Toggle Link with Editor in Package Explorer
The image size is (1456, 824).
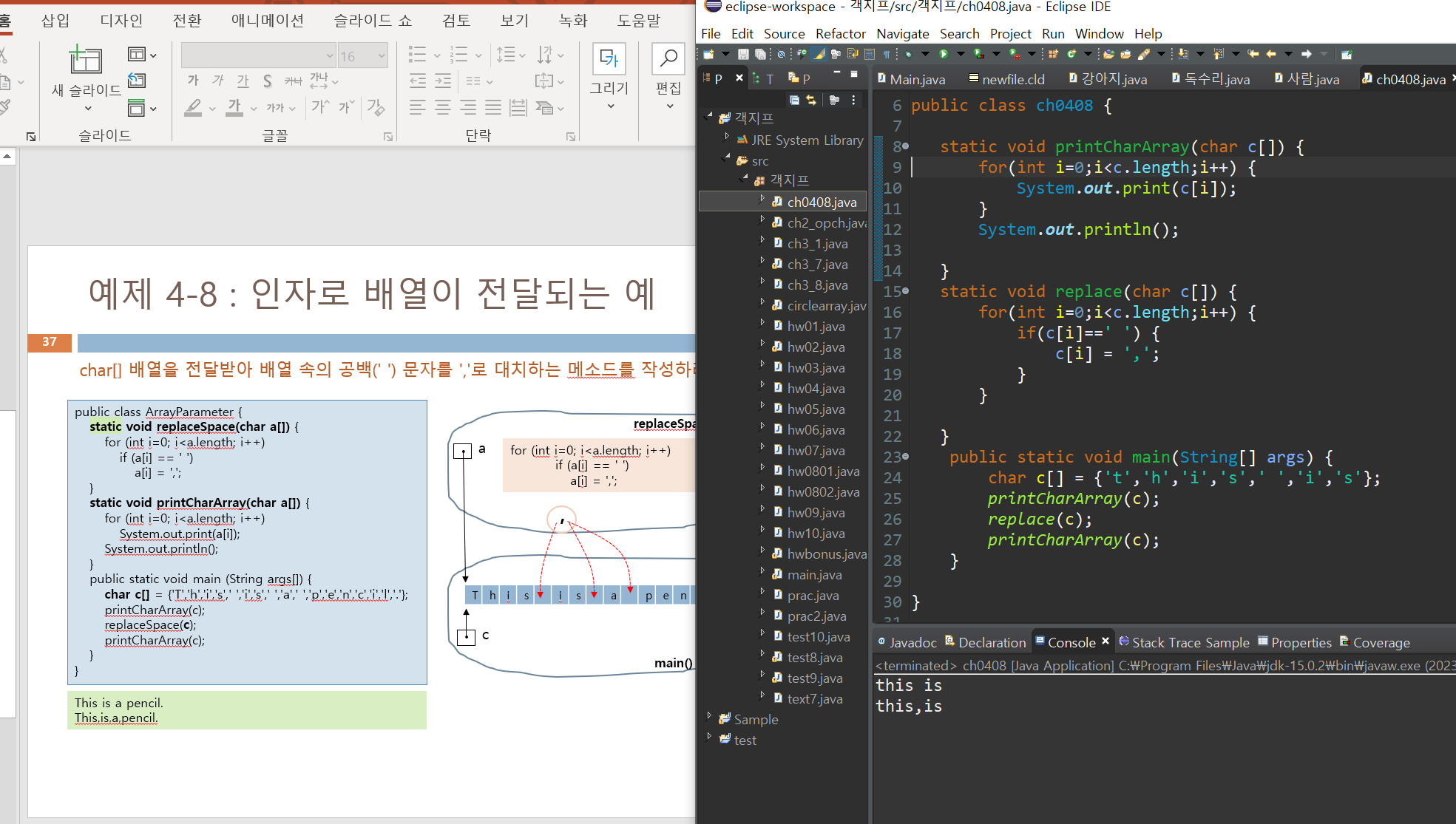pyautogui.click(x=811, y=100)
